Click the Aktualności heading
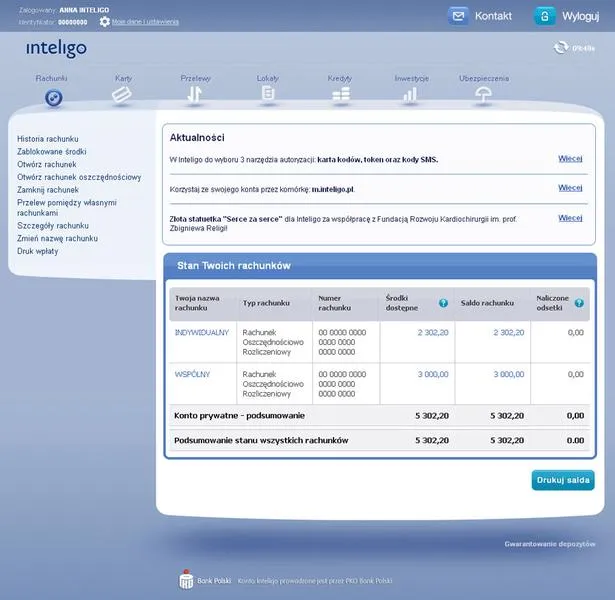Viewport: 615px width, 600px height. 197,137
